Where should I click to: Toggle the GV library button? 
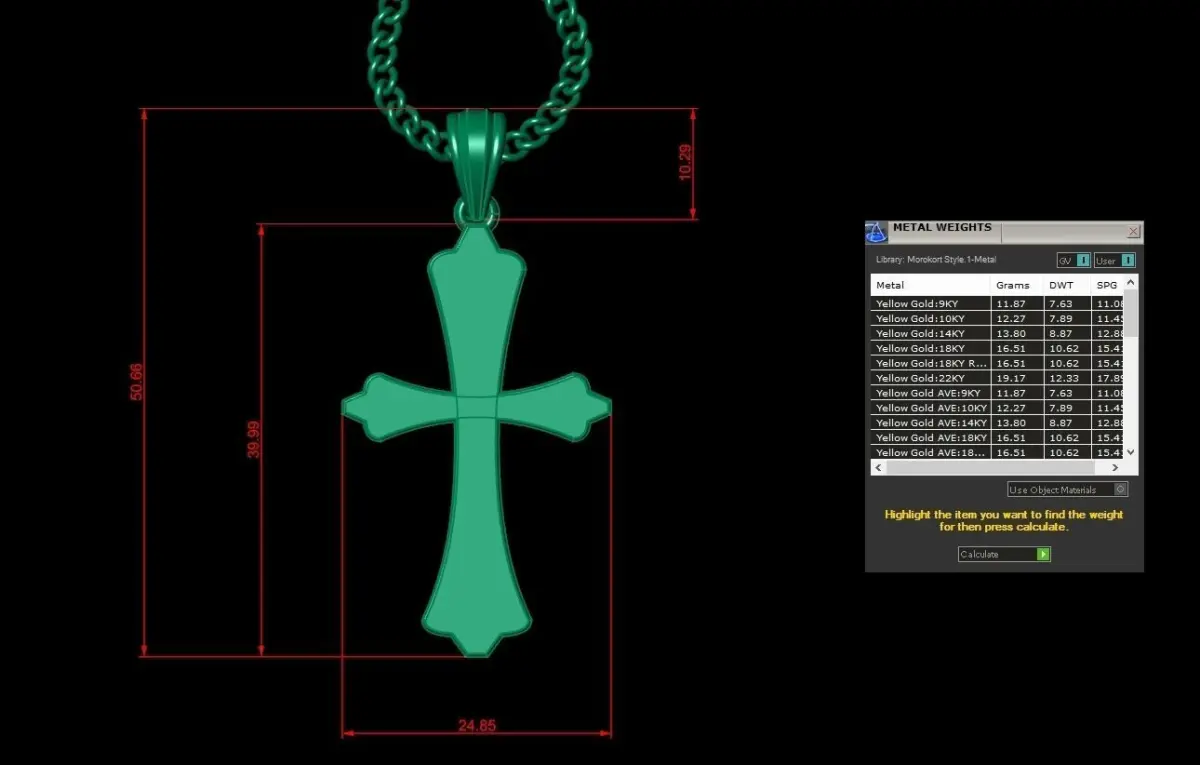(x=1073, y=261)
